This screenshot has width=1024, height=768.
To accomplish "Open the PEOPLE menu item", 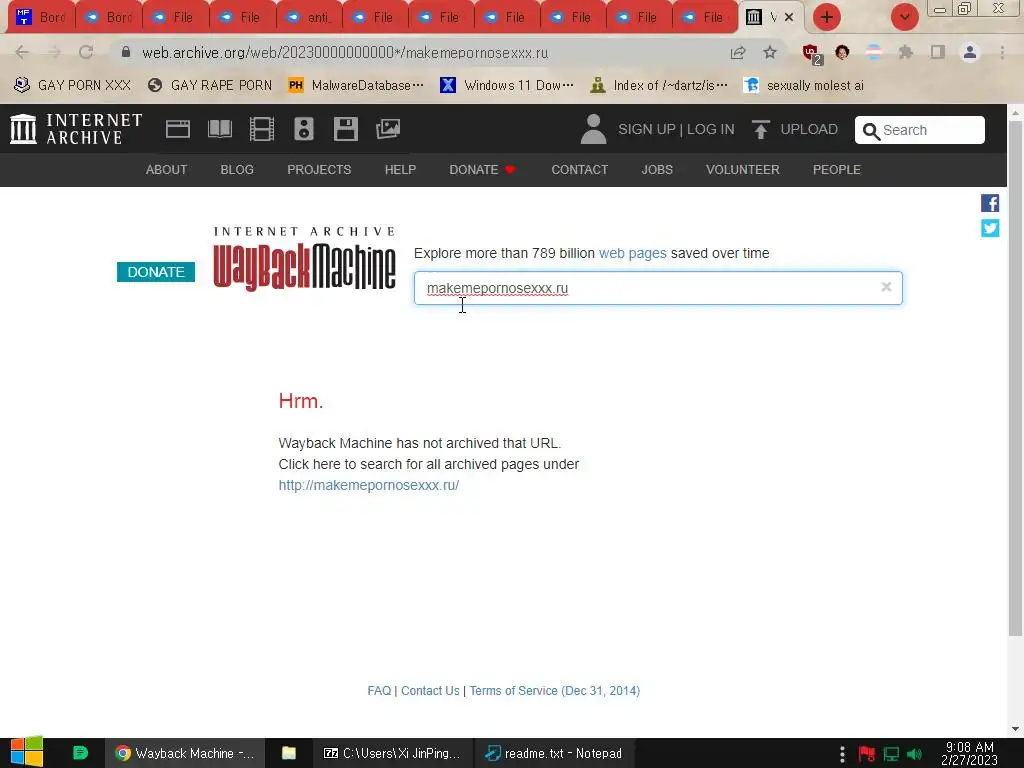I will [837, 170].
